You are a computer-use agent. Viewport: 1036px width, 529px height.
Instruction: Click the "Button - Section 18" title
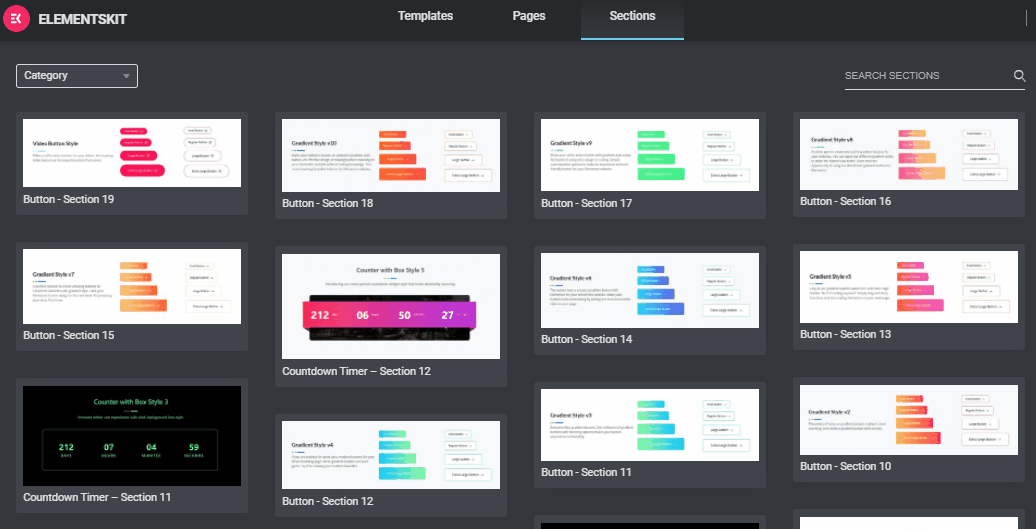pos(328,203)
